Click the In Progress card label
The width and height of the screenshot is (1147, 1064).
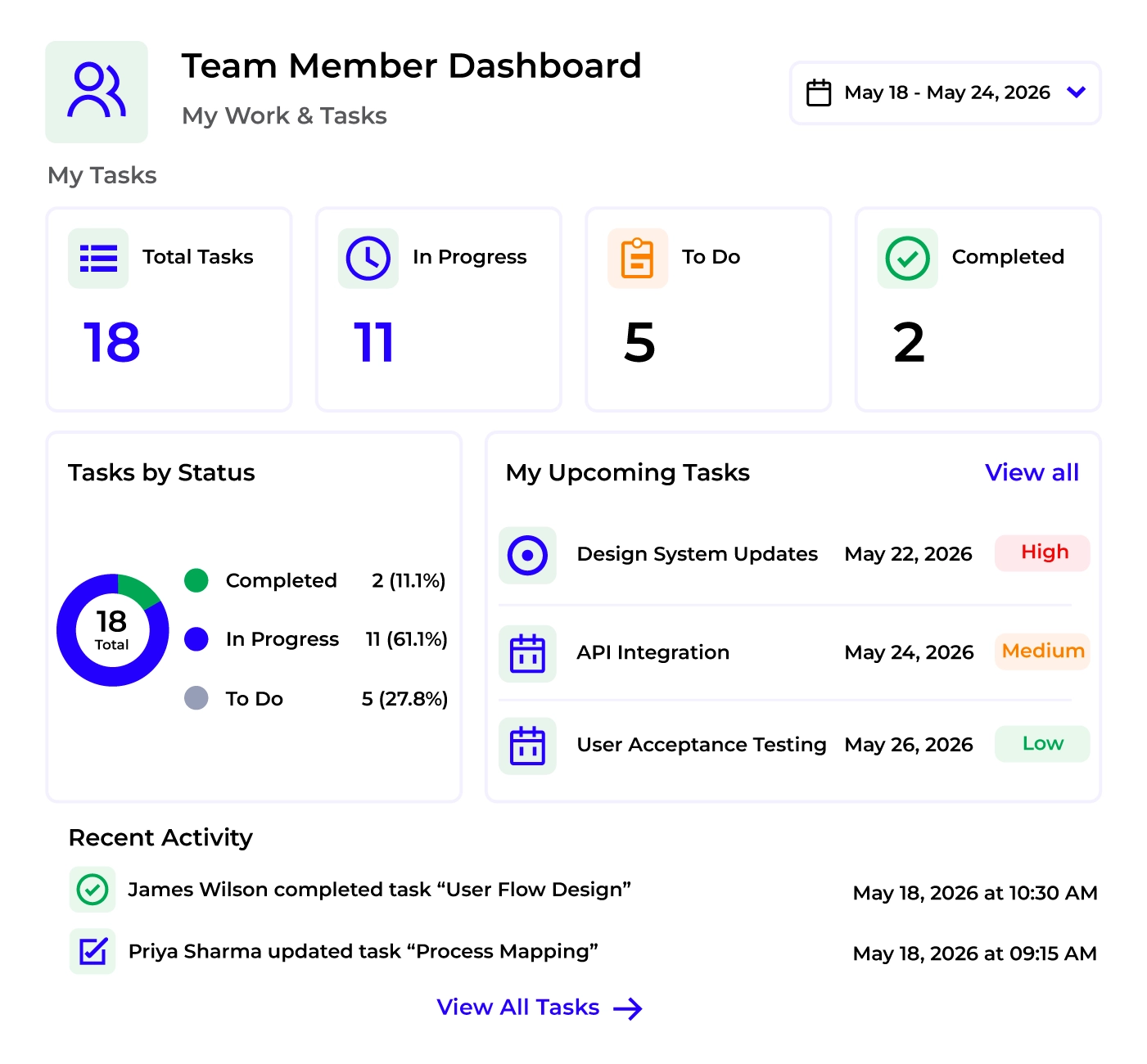(470, 257)
